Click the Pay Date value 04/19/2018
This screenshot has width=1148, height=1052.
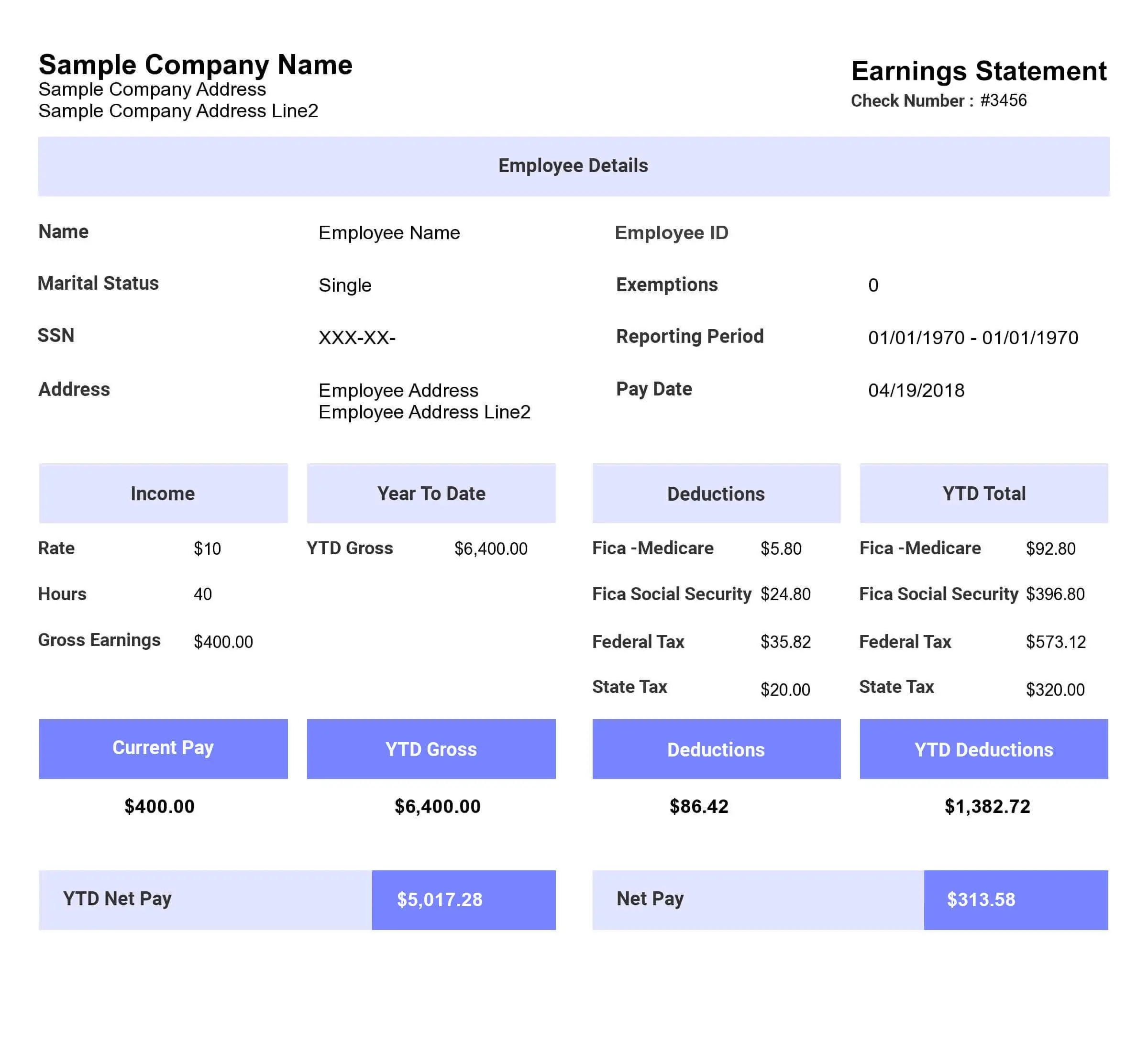(x=916, y=391)
